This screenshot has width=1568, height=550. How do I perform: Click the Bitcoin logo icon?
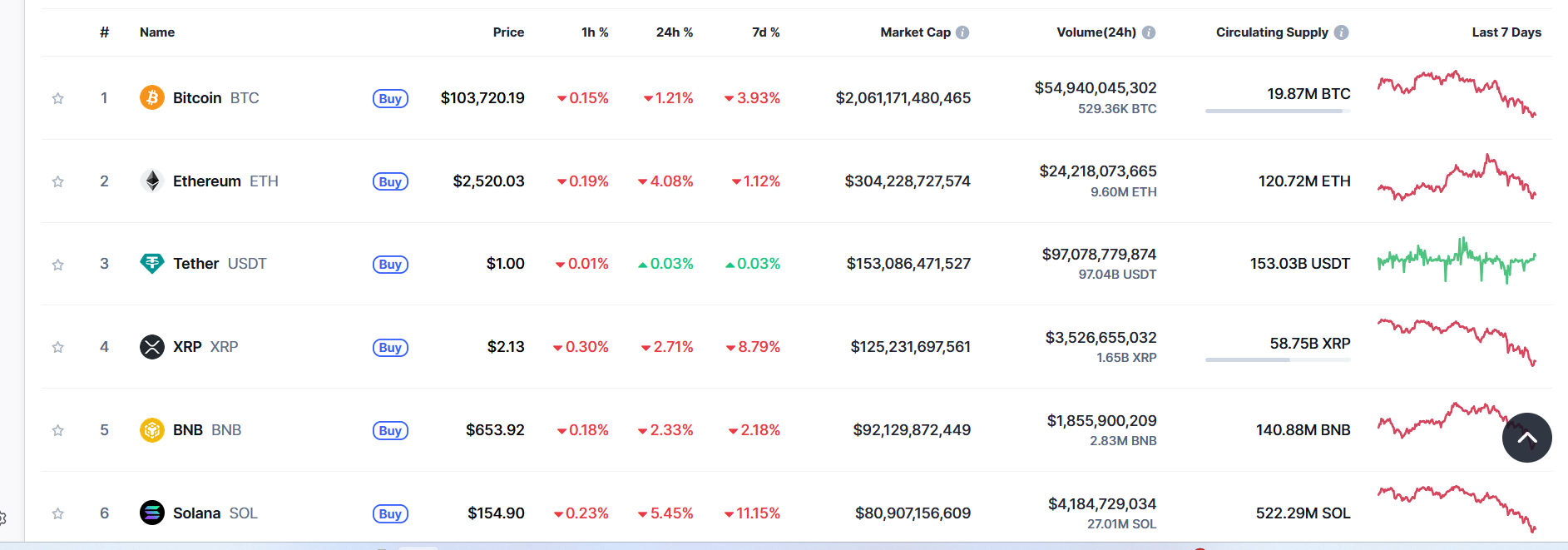click(x=152, y=97)
